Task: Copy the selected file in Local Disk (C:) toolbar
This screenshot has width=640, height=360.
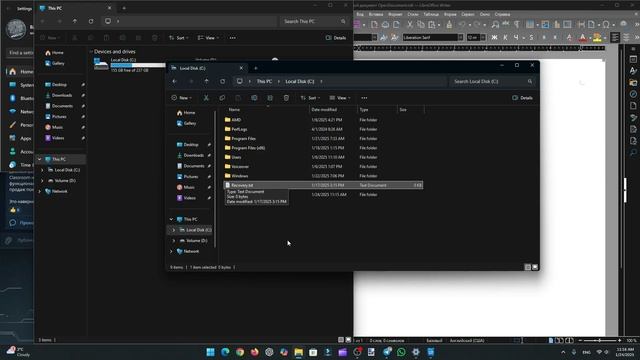Action: pyautogui.click(x=222, y=98)
